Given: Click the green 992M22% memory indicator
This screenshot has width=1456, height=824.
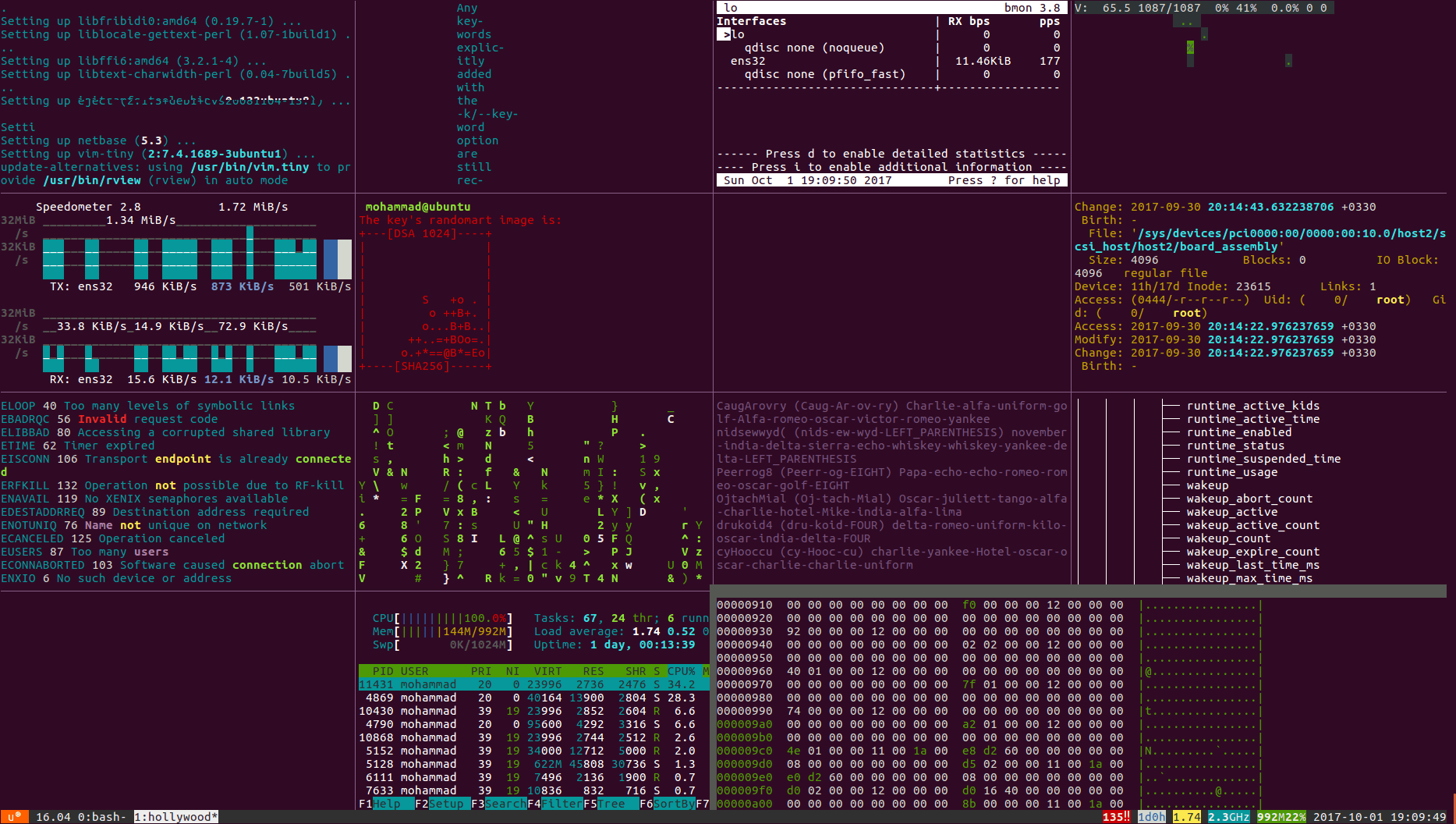Looking at the screenshot, I should 1281,817.
